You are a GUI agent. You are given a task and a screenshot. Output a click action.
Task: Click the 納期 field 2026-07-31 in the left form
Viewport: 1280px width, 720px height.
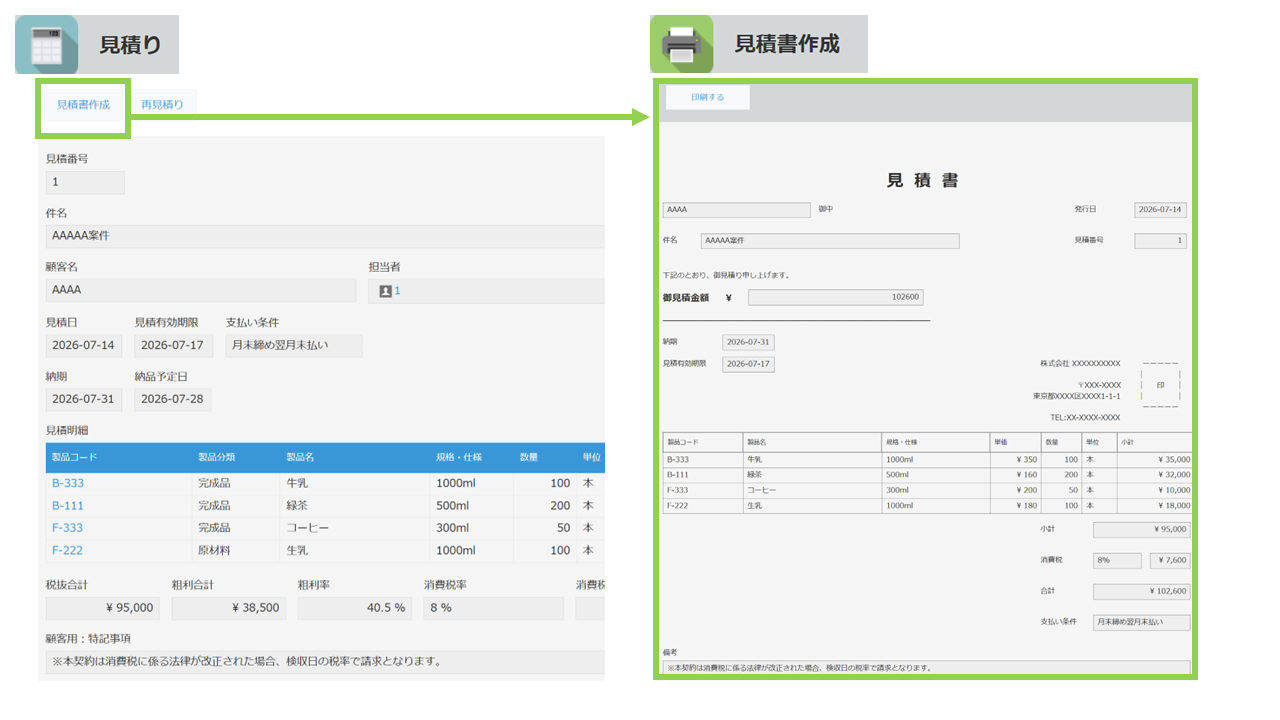point(83,400)
